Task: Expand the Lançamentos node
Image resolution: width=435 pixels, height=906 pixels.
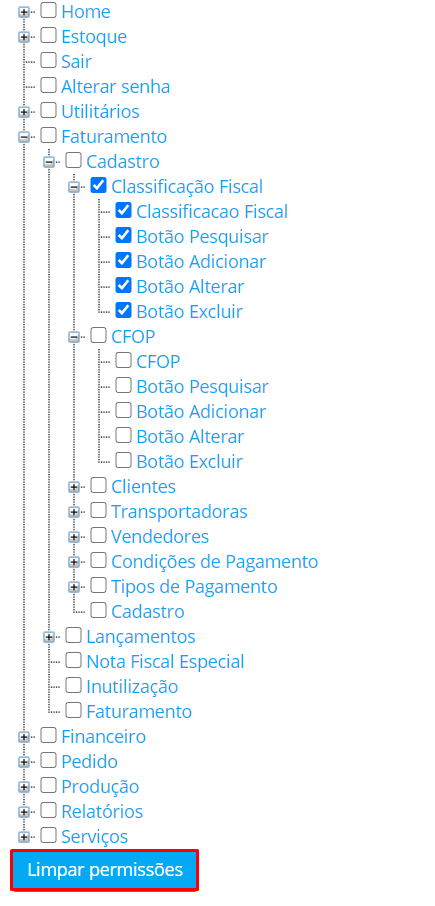Action: 49,637
